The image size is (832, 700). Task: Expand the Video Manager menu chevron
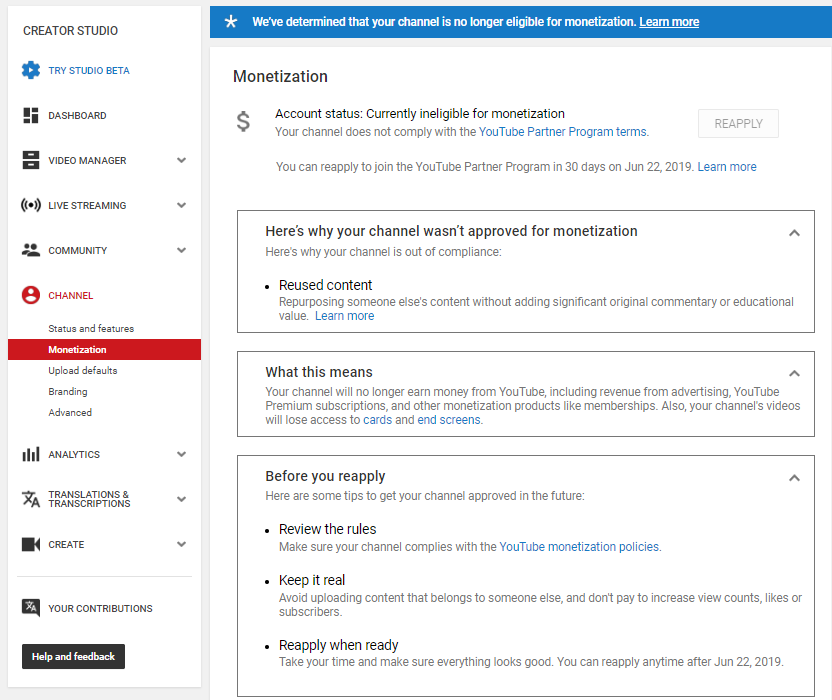click(x=181, y=160)
